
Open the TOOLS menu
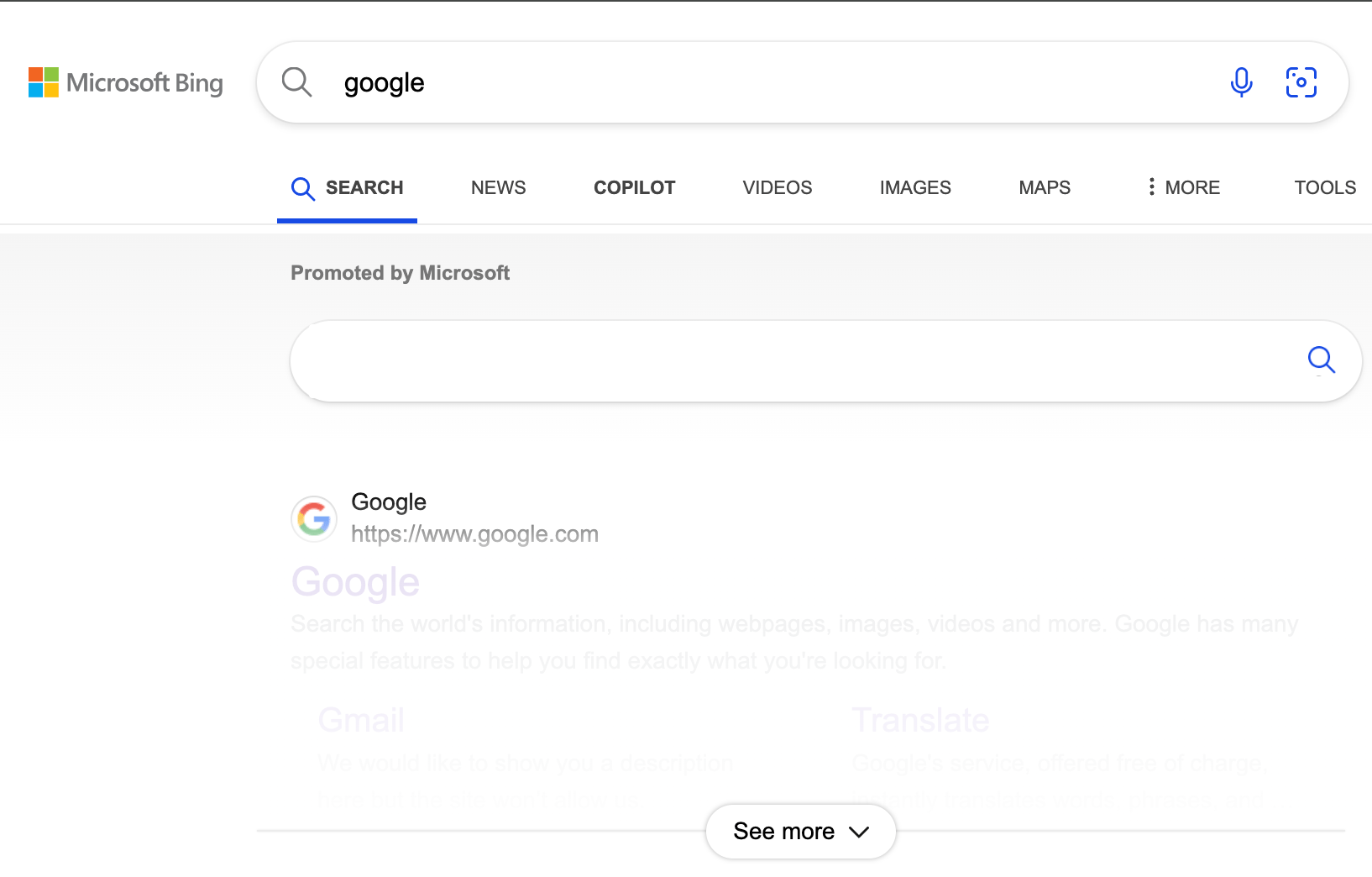[x=1325, y=187]
